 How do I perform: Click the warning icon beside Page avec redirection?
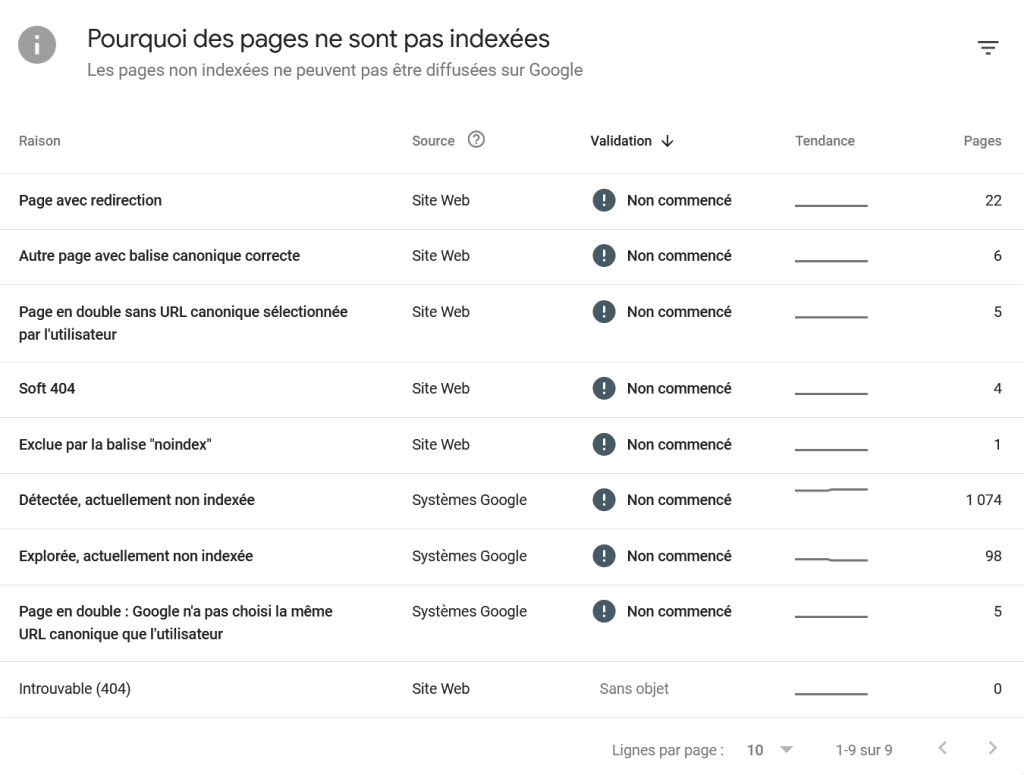(x=603, y=200)
